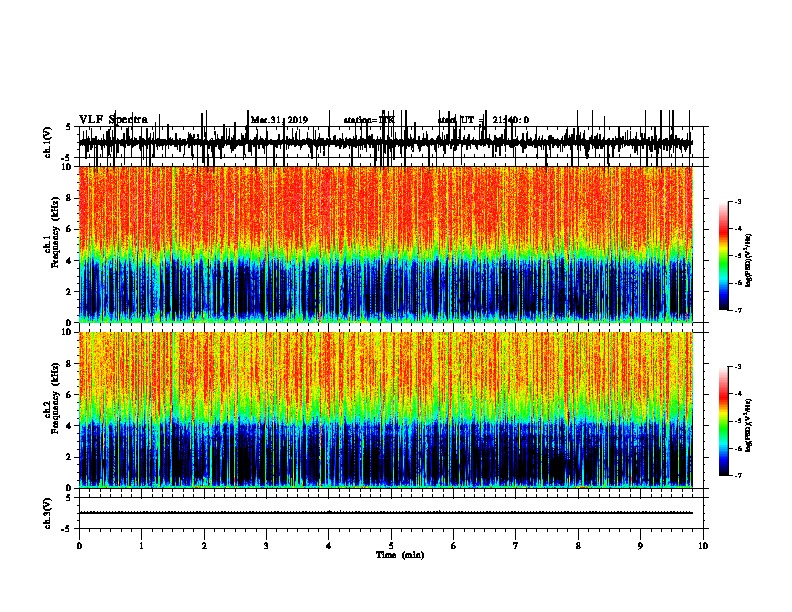Viewport: 792px width, 612px height.
Task: Click the ch.1 color bar log(PSD) label
Action: click(748, 261)
